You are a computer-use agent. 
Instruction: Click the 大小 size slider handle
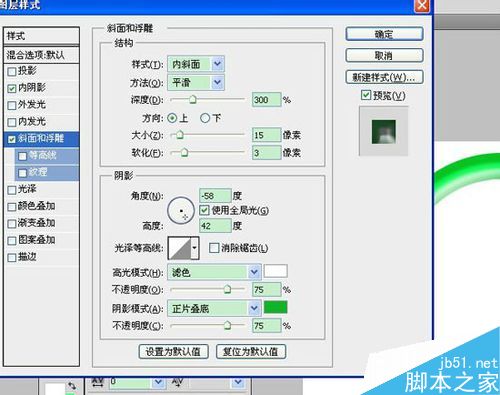(x=180, y=135)
